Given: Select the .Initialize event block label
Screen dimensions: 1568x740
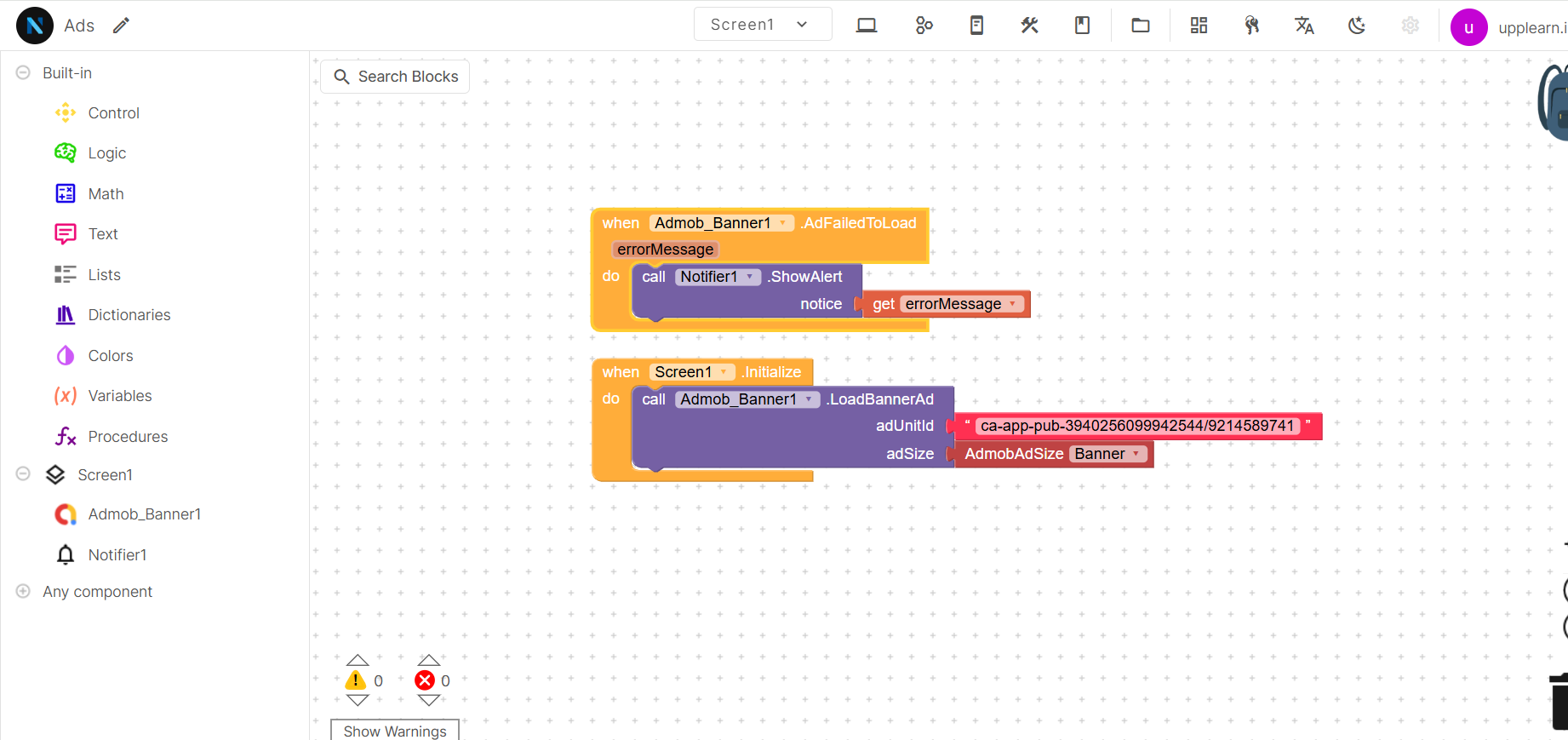Looking at the screenshot, I should 770,372.
